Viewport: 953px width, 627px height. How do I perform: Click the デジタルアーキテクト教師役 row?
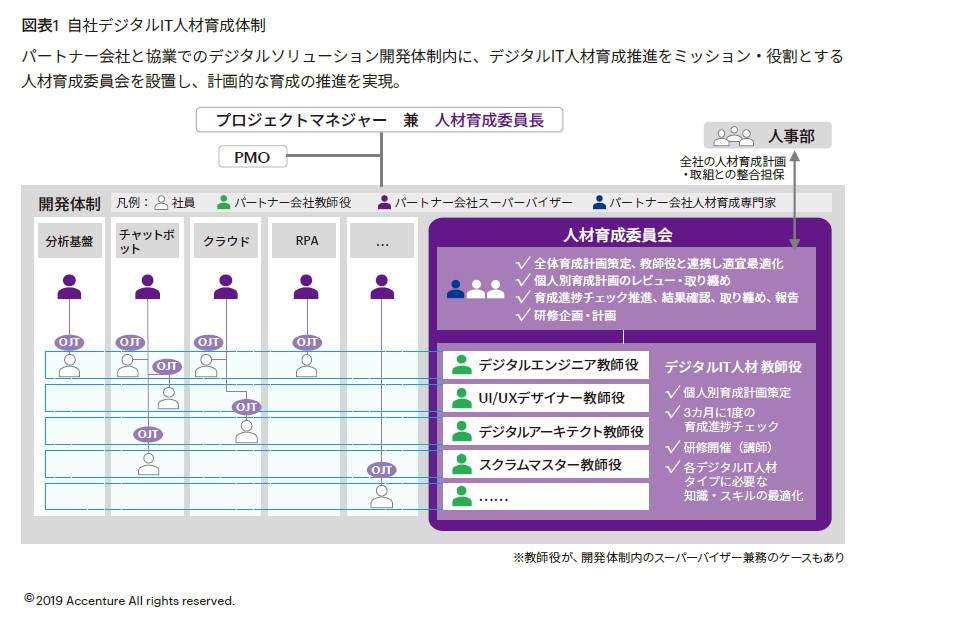546,431
